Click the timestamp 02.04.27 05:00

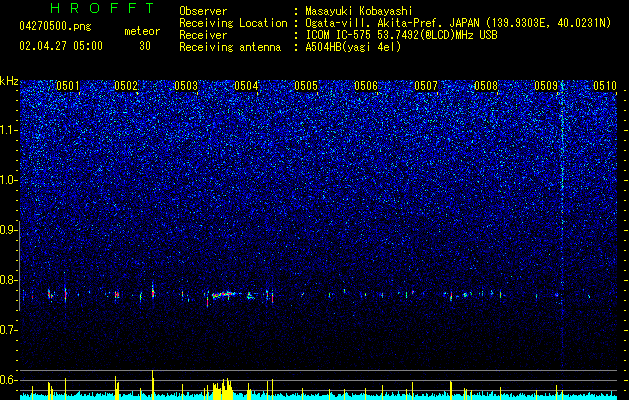point(61,46)
